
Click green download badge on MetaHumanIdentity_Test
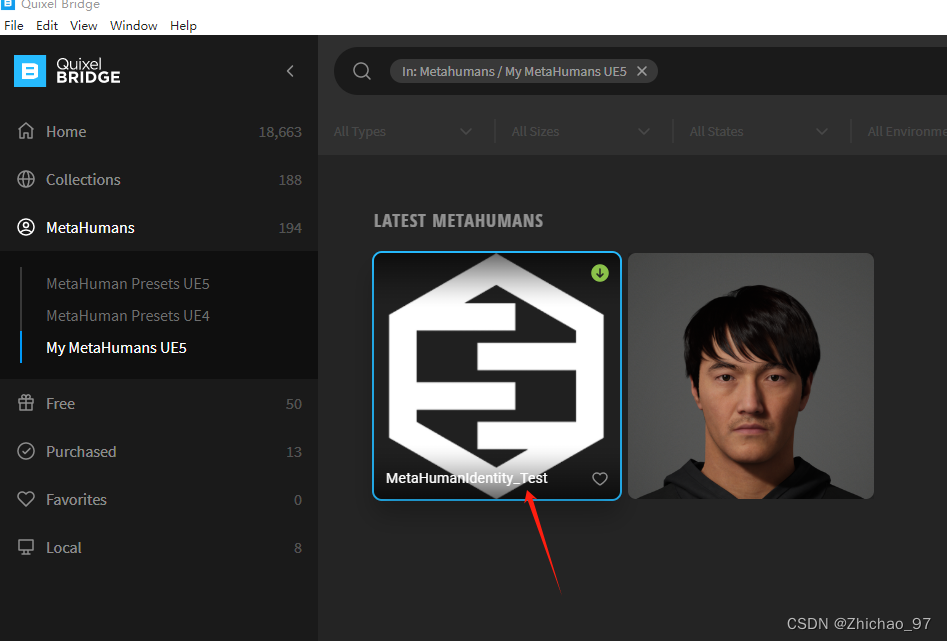tap(600, 273)
